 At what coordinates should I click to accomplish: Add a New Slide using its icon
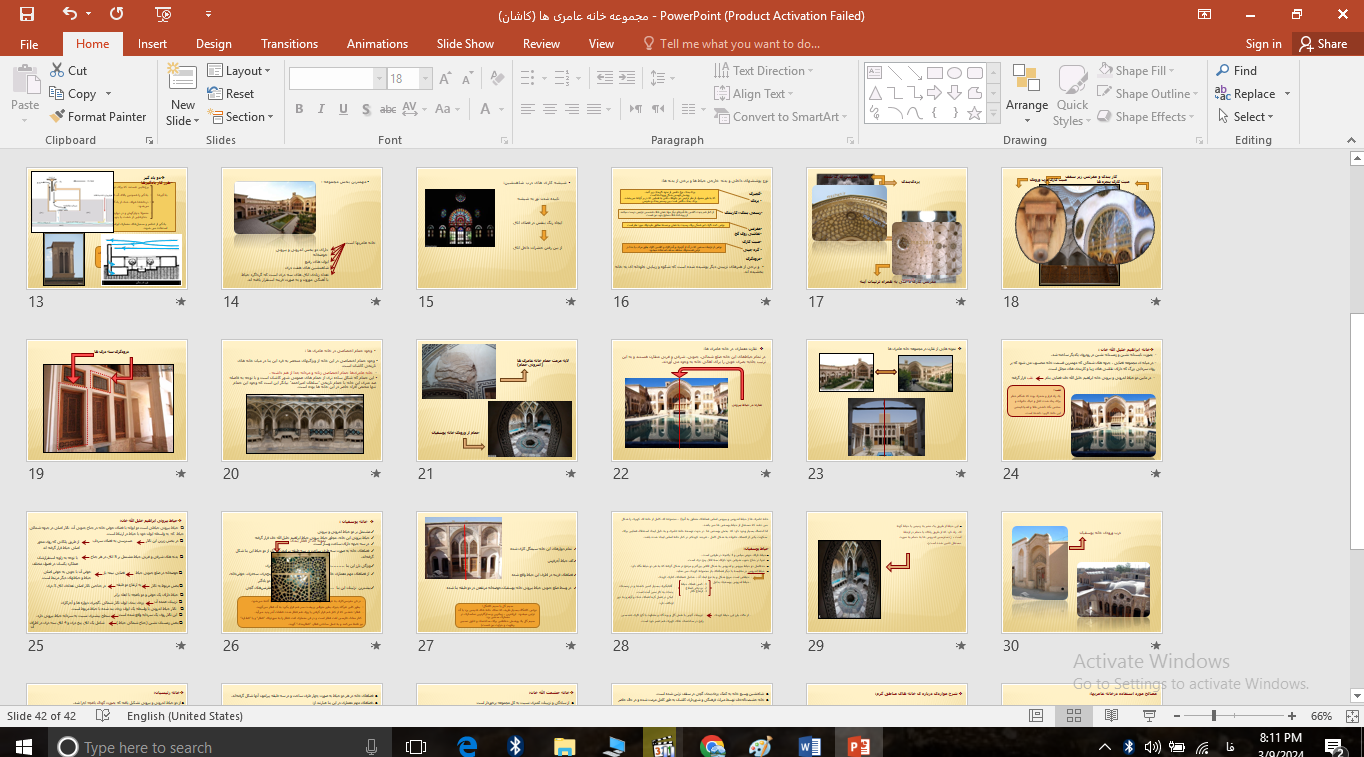[x=183, y=78]
